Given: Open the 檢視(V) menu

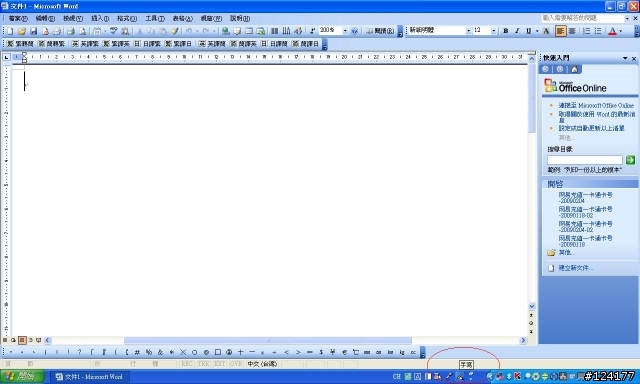Looking at the screenshot, I should pos(73,18).
